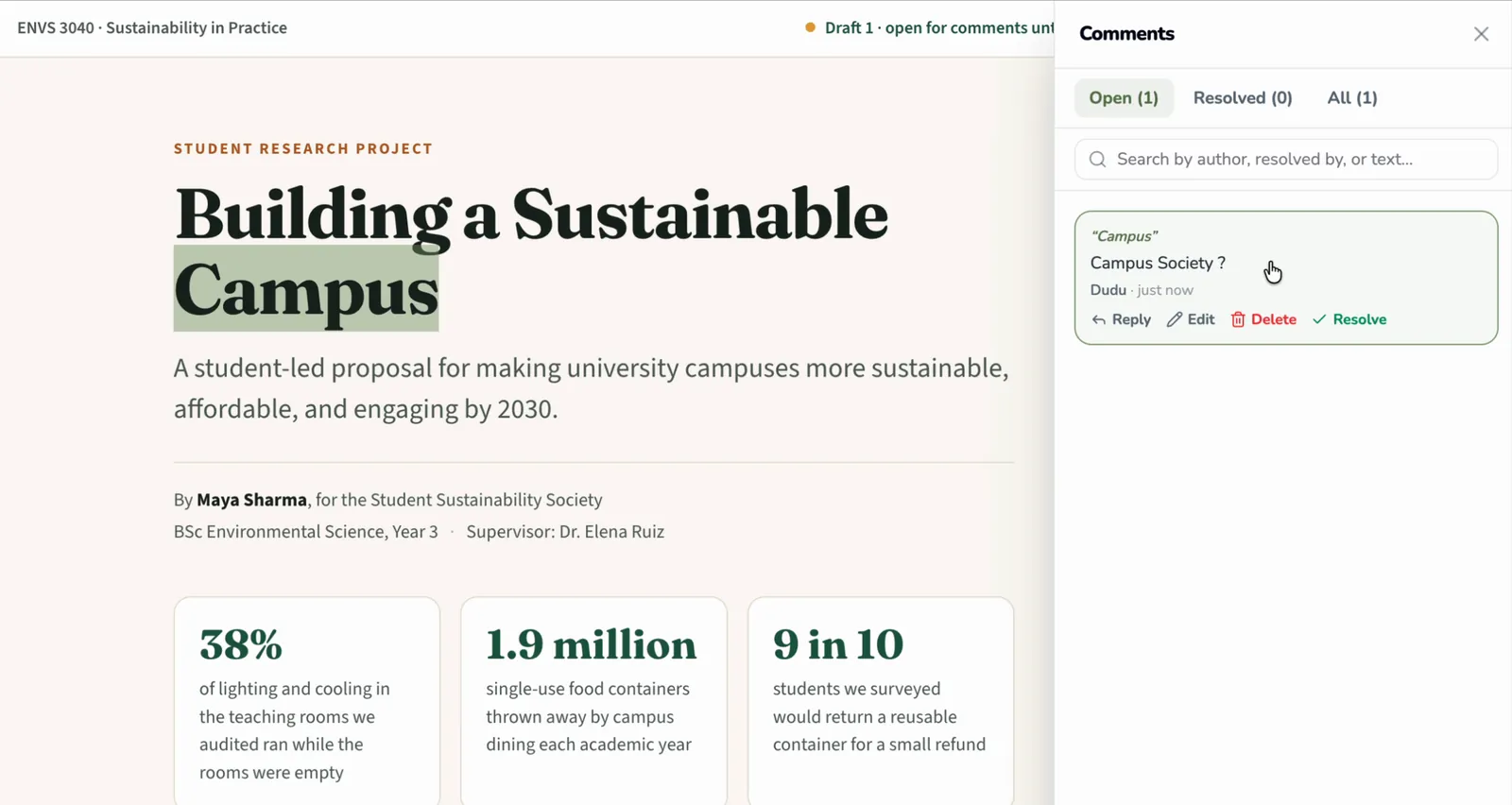Click the Comments panel heading
This screenshot has height=805, width=1512.
[x=1126, y=34]
